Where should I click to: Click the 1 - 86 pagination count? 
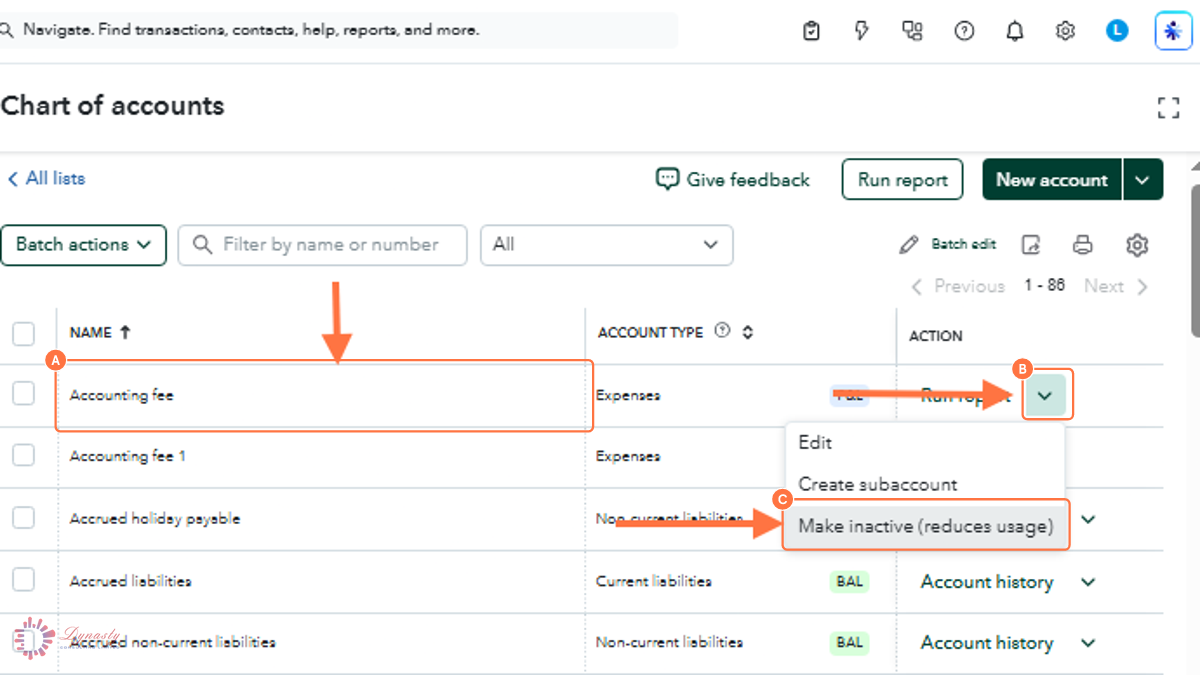pos(1044,286)
